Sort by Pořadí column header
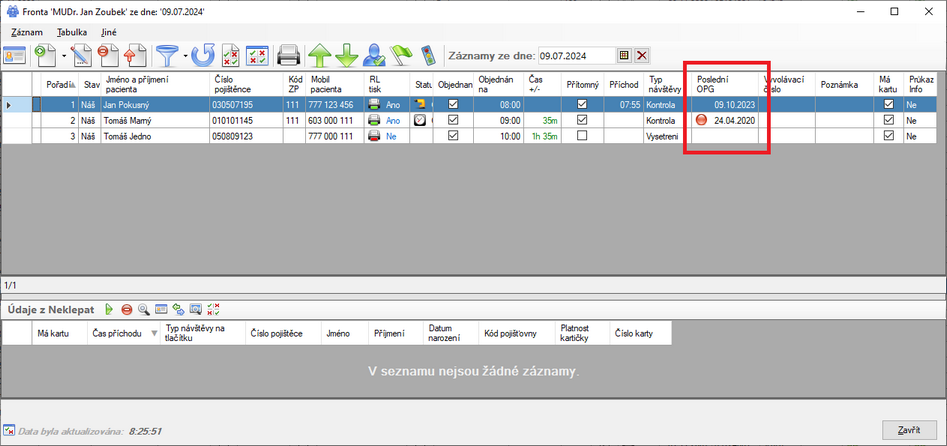The height and width of the screenshot is (446, 947). (60, 85)
